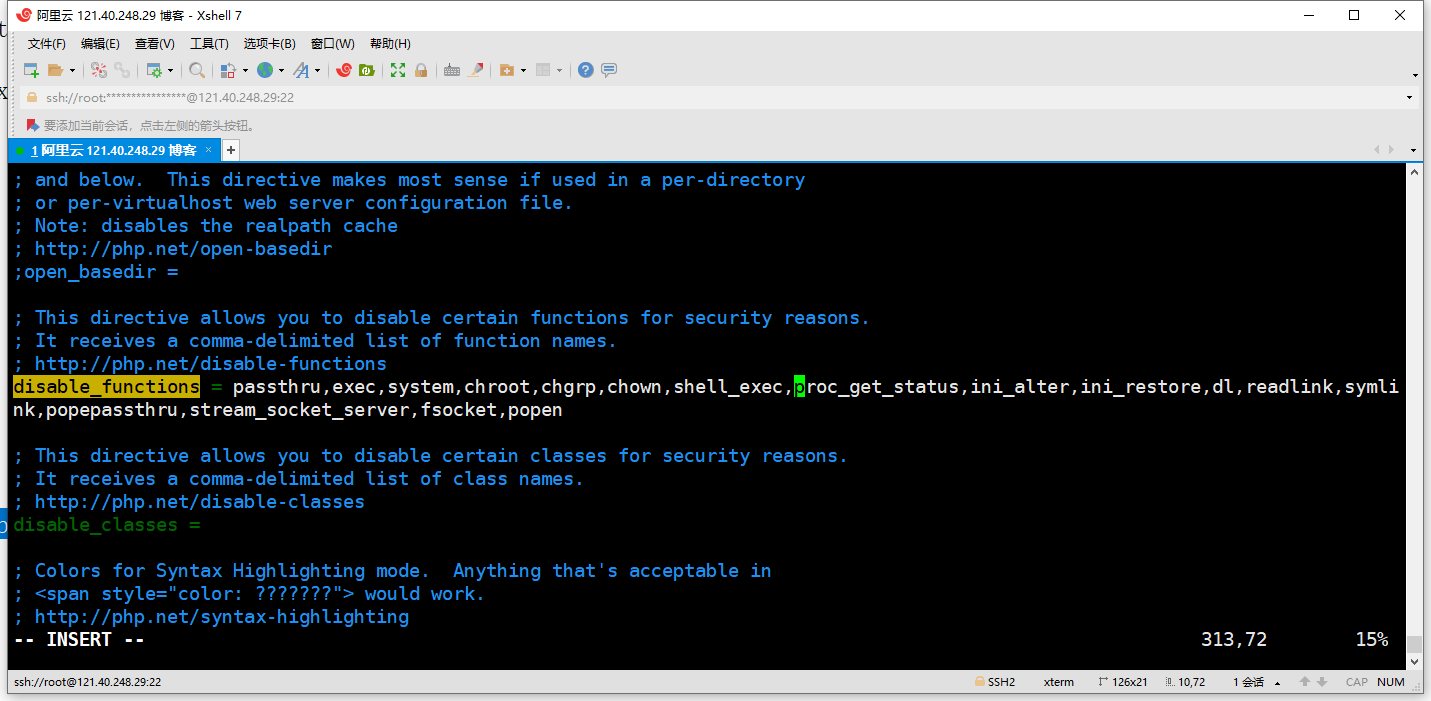Open the 帮助(H) menu

pos(390,44)
